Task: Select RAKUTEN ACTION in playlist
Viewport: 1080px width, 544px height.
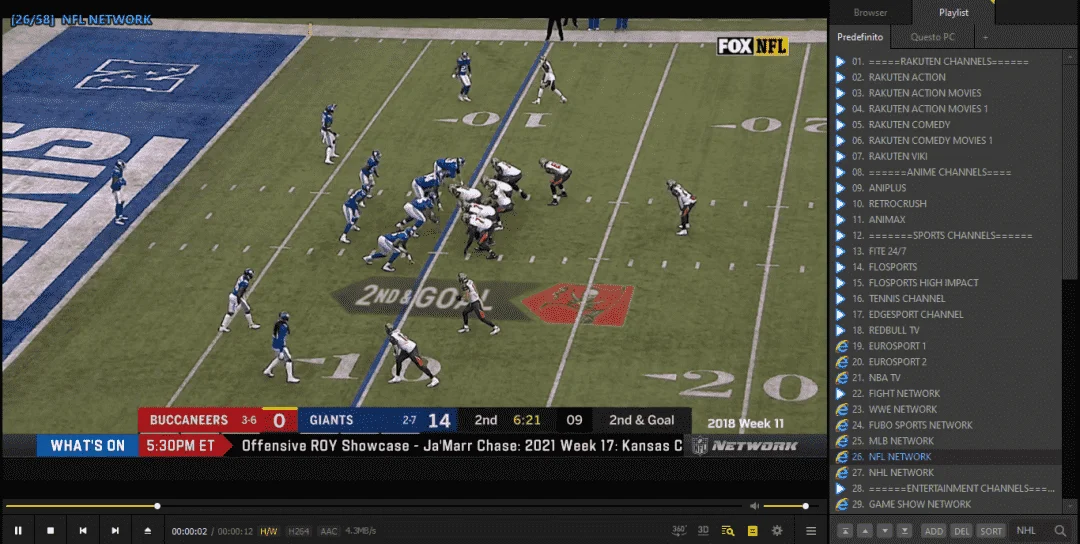Action: click(948, 77)
